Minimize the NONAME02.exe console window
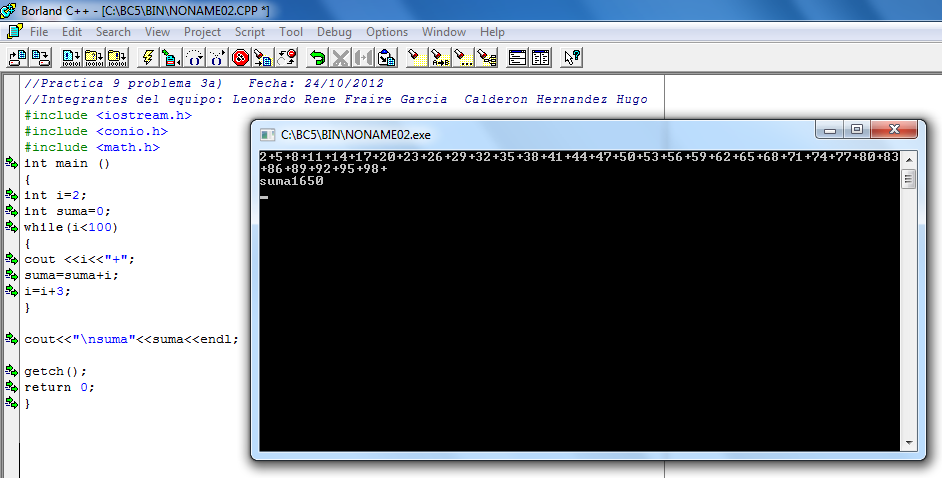This screenshot has width=942, height=484. [x=830, y=130]
